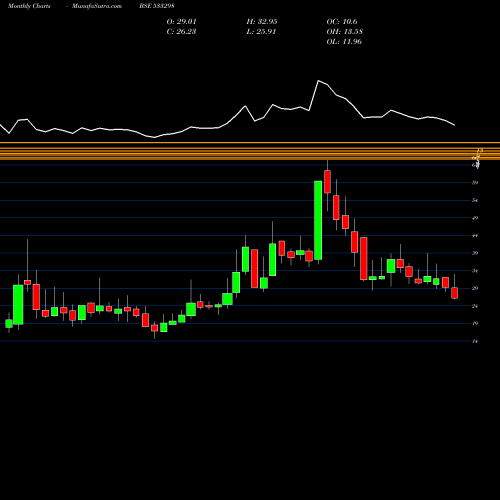
Task: Click the red candle at the chart's highest price
Action: (327, 182)
